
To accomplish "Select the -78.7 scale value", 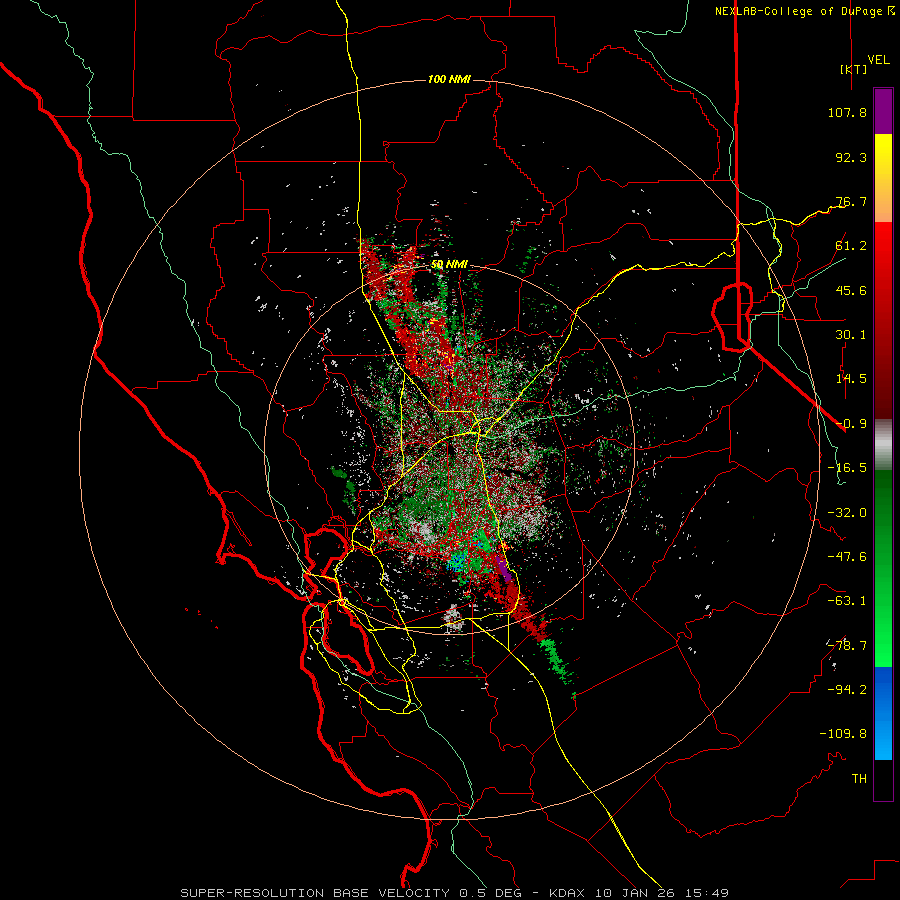I will pos(847,646).
